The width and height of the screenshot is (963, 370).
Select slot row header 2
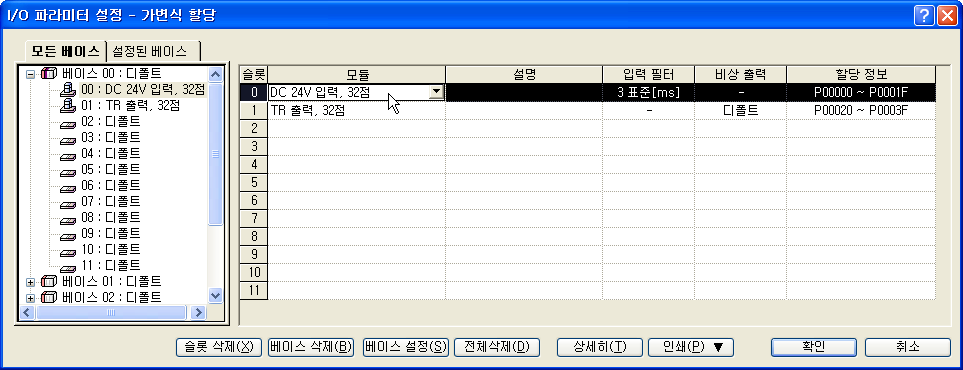pos(254,128)
